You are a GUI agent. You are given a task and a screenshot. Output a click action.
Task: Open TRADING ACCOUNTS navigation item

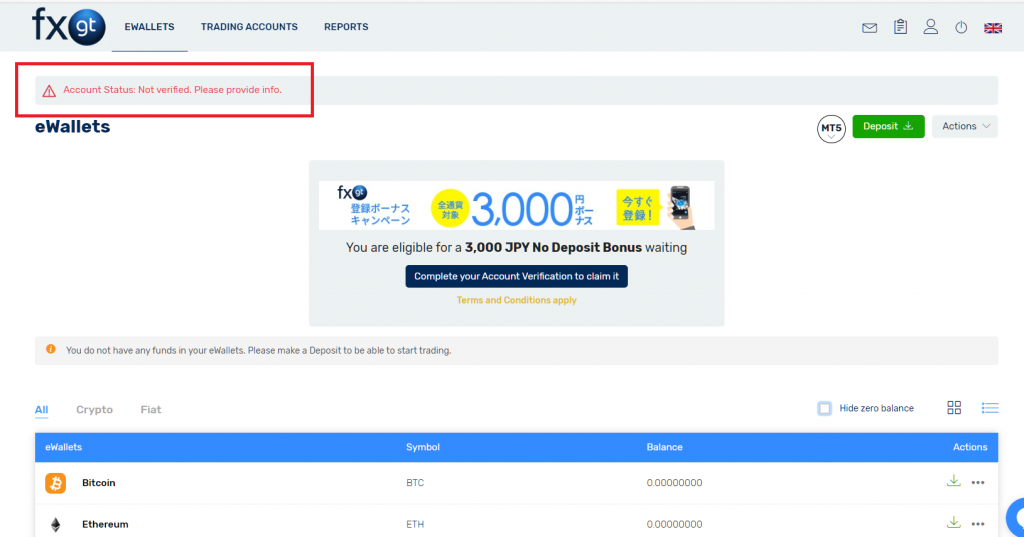point(249,27)
